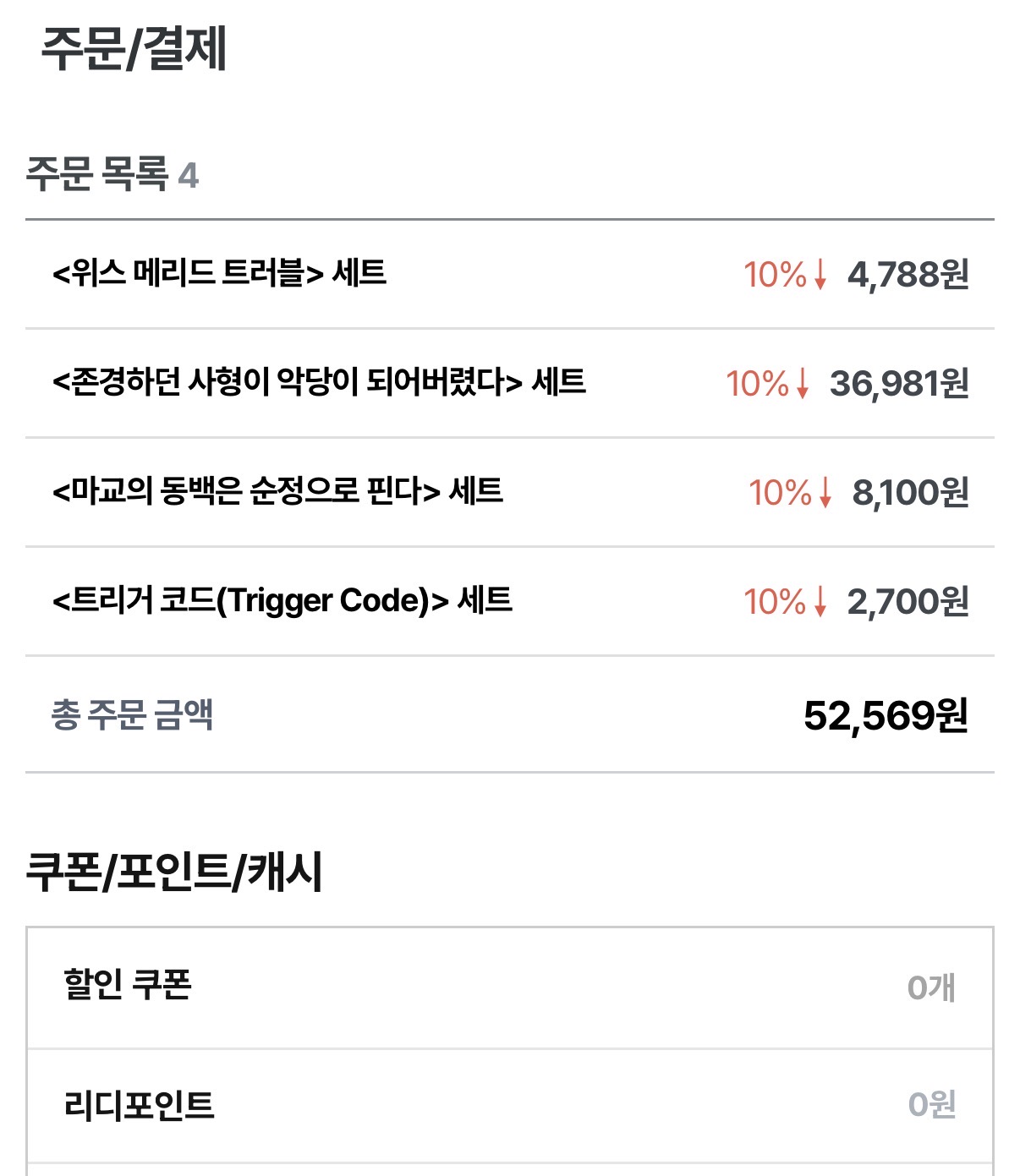Open the <위스 메리드 트러블> 세트 item
Image resolution: width=1020 pixels, height=1176 pixels.
219,274
